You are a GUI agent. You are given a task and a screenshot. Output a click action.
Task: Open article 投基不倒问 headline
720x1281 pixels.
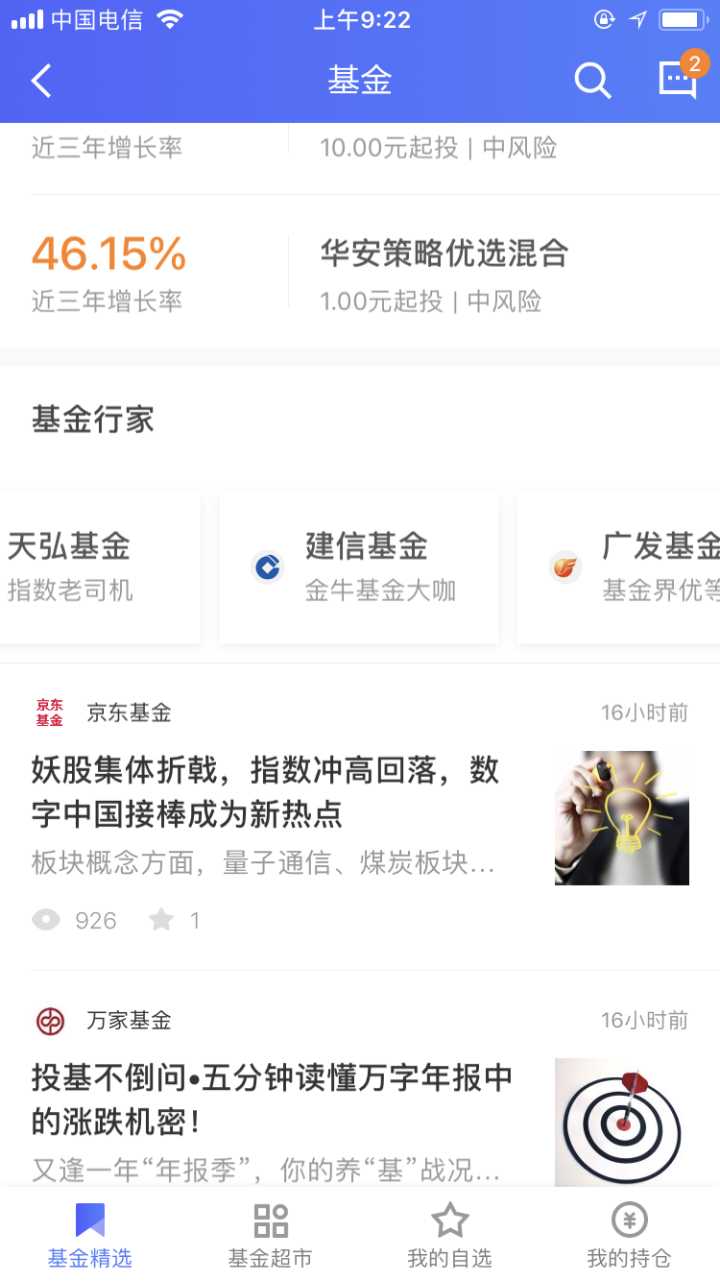point(272,1100)
